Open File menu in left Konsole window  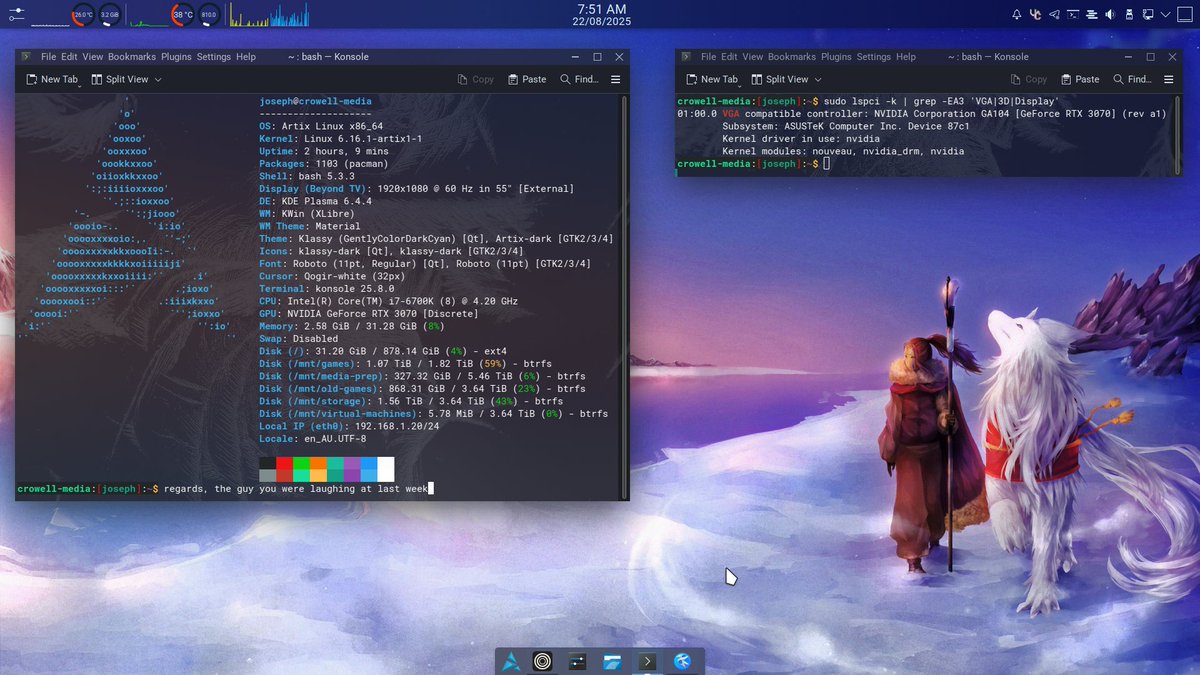click(x=48, y=57)
